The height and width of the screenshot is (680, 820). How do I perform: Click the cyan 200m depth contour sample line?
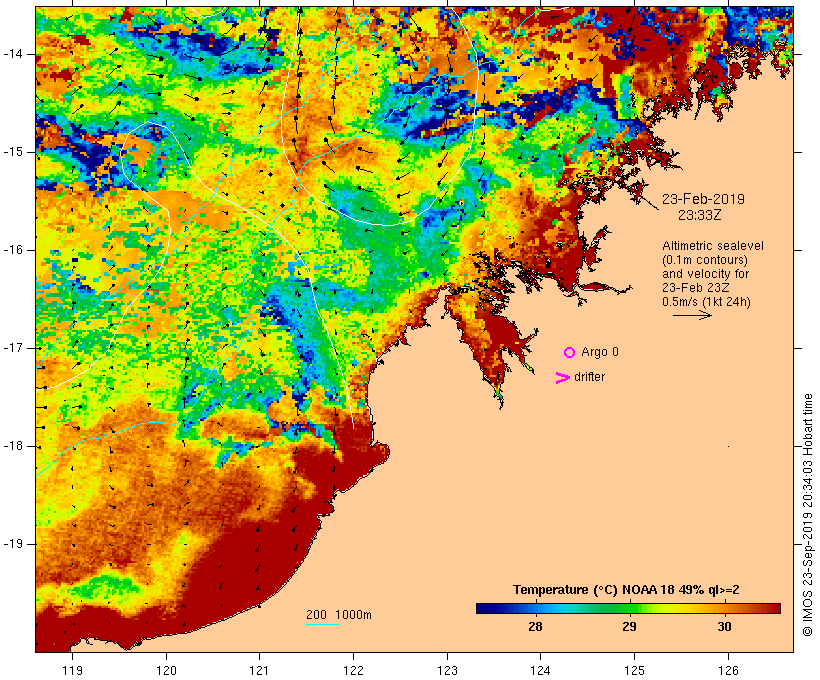[x=323, y=624]
